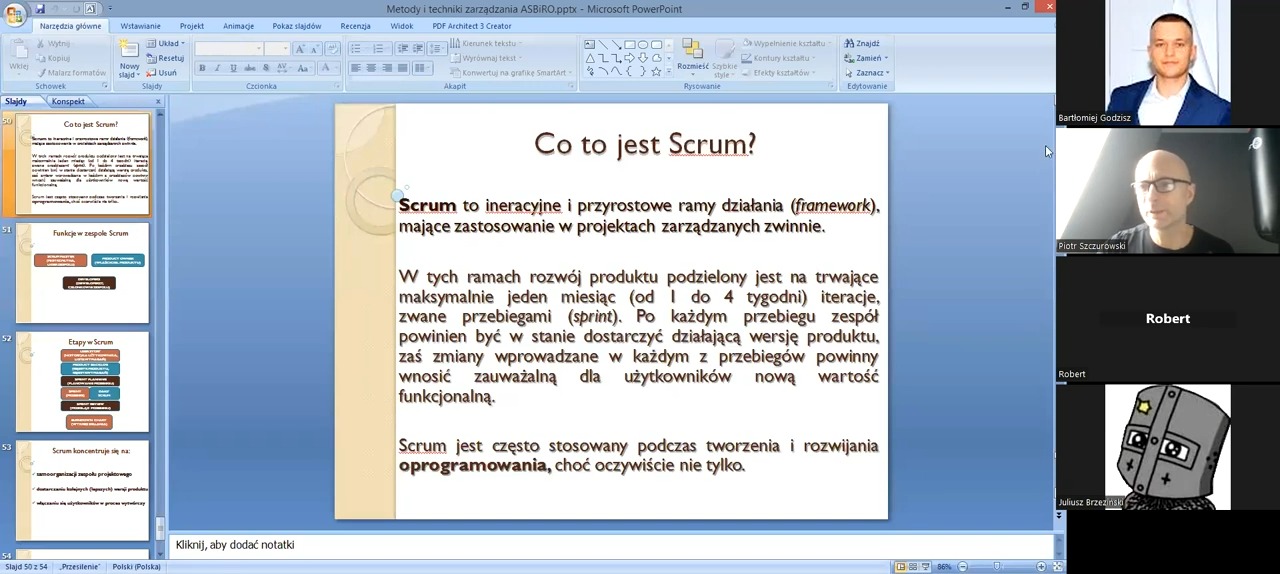Open the font name combo box
The width and height of the screenshot is (1280, 574).
coord(229,49)
